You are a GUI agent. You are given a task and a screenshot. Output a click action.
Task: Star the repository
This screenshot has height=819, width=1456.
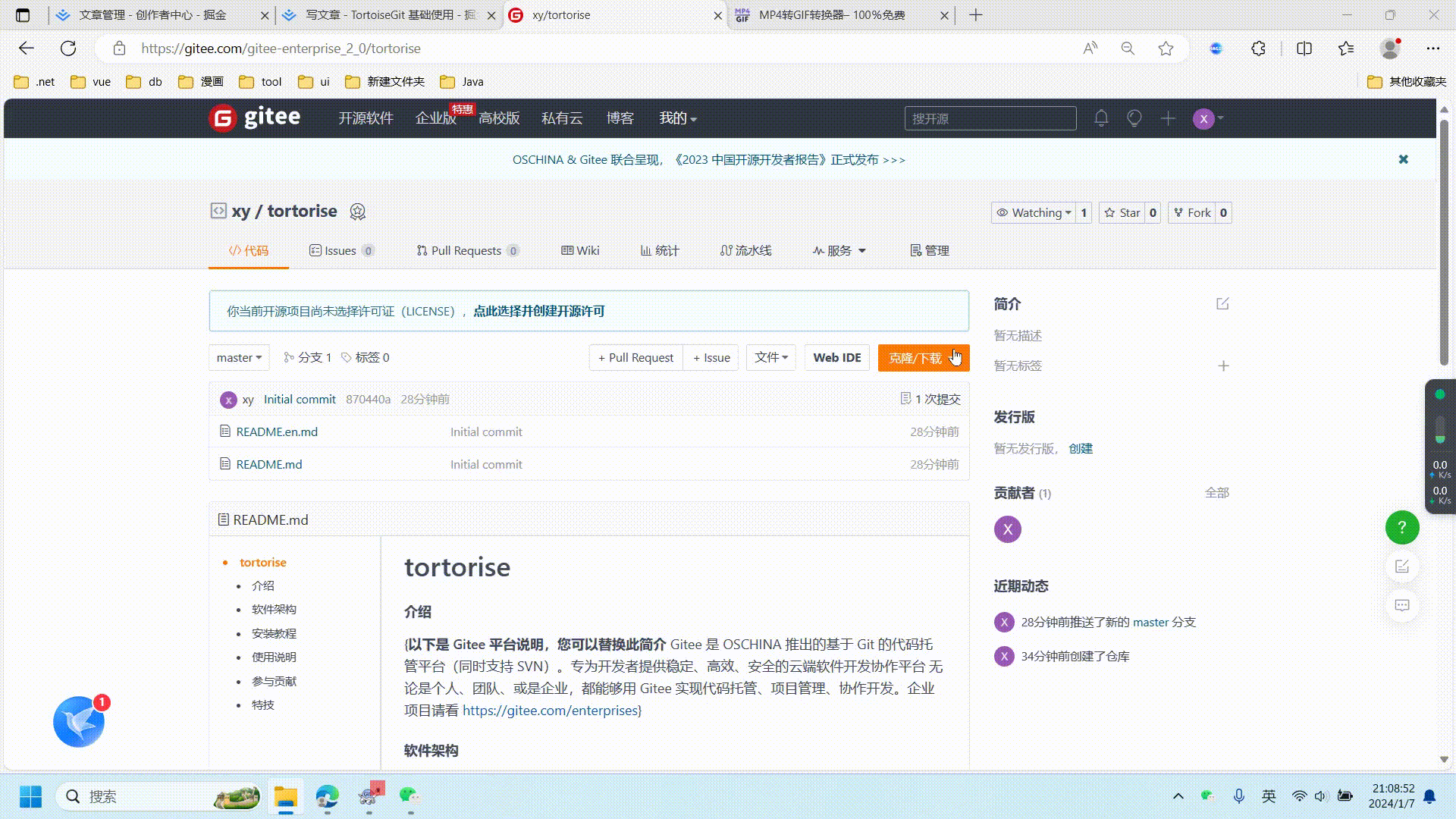point(1122,213)
